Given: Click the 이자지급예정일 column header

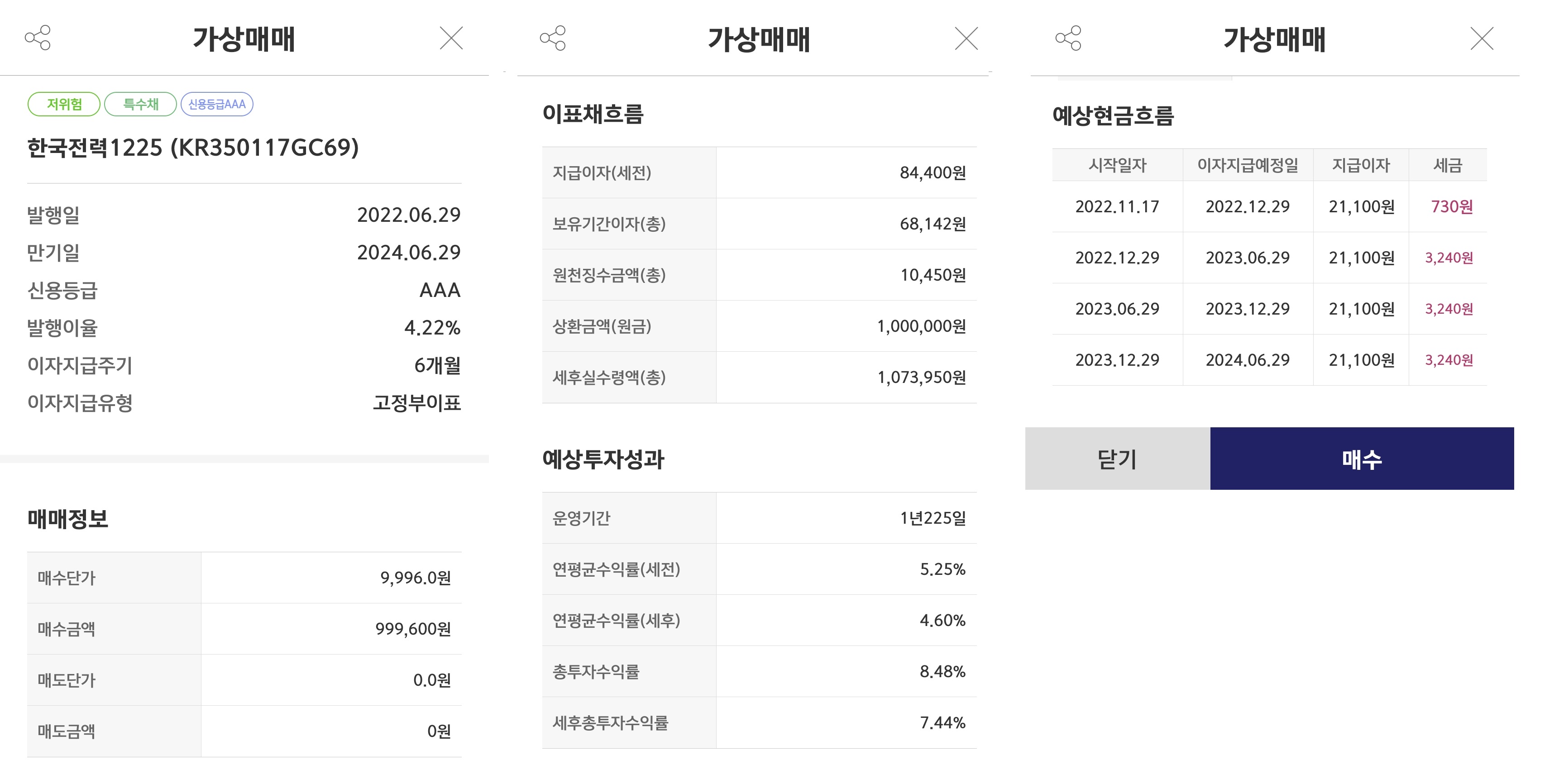Looking at the screenshot, I should (1248, 165).
